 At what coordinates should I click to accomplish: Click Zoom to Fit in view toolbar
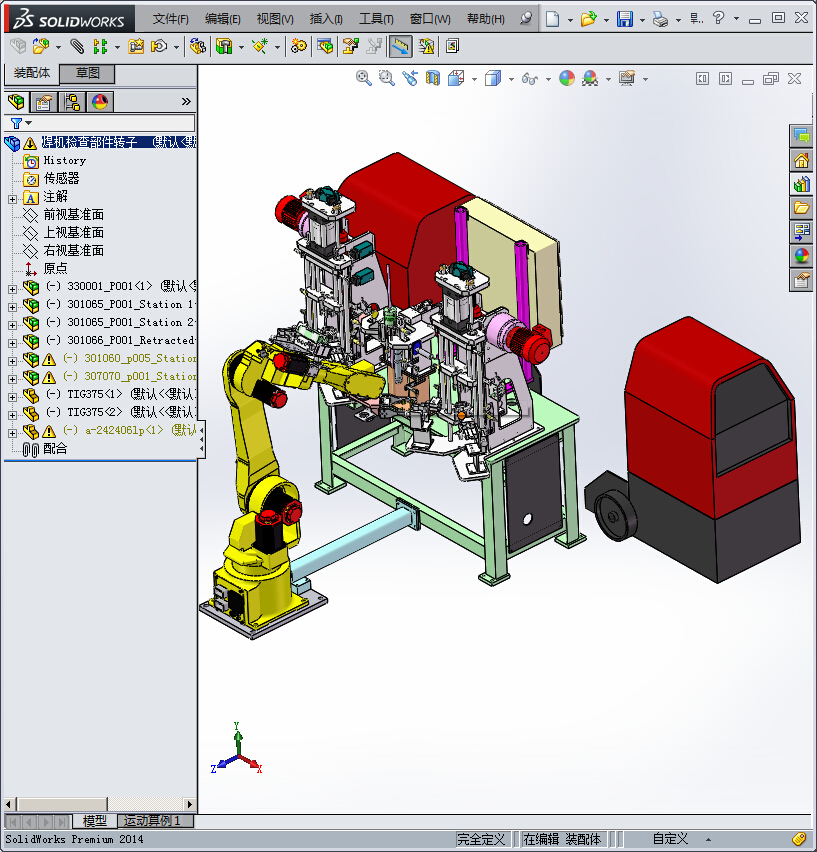pos(363,79)
